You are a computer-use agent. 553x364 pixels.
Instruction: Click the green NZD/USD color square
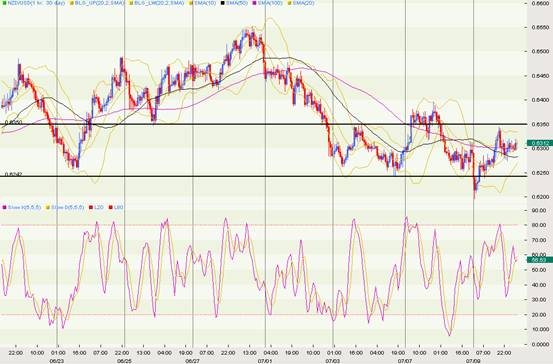pyautogui.click(x=4, y=3)
